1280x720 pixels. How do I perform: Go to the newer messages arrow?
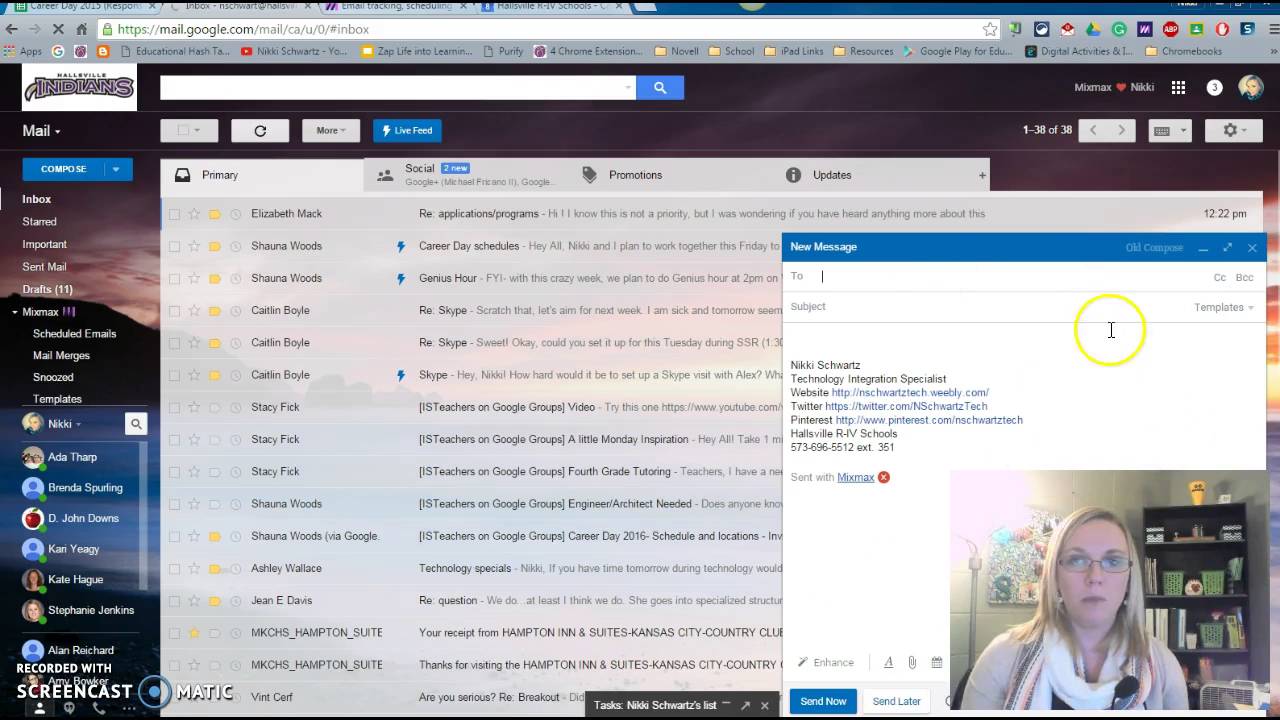[1093, 130]
